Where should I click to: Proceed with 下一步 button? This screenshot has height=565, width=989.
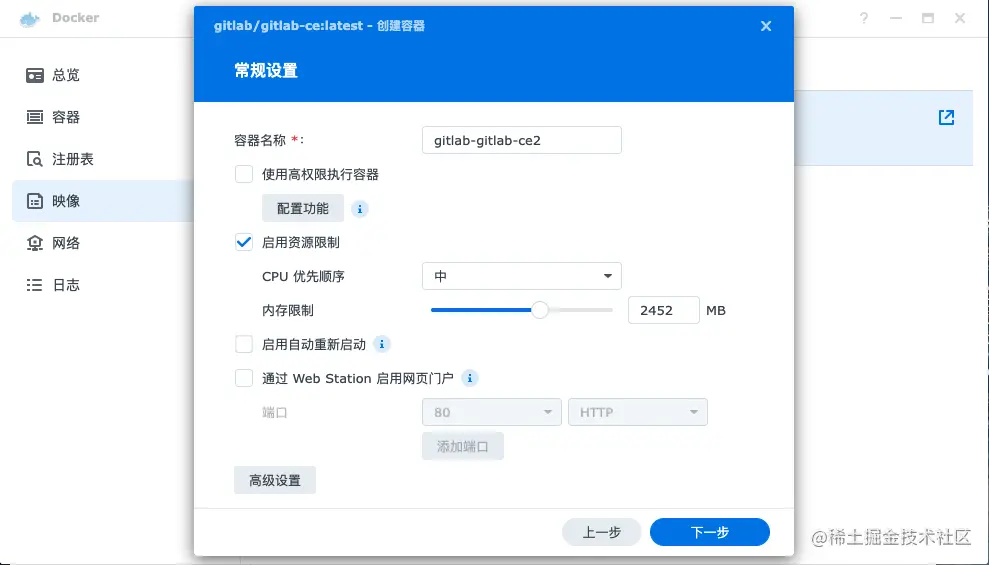(710, 532)
